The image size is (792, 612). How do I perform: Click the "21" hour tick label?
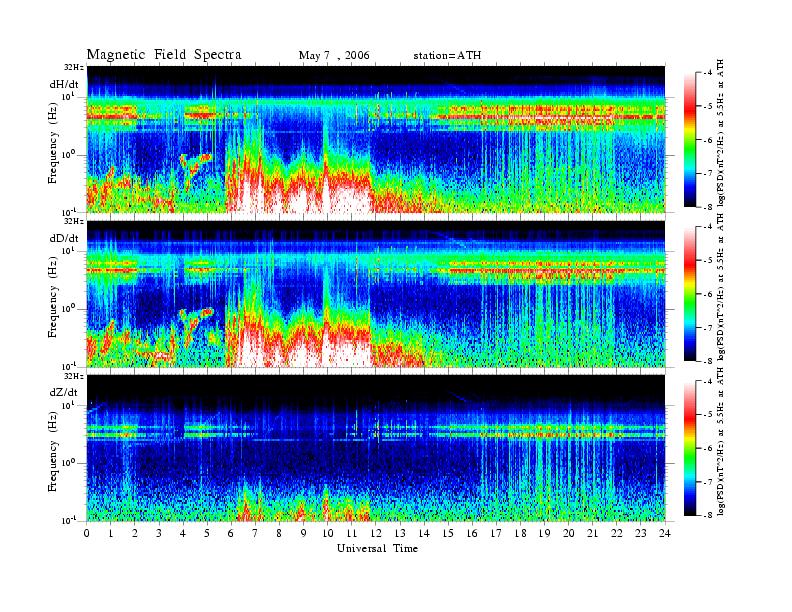tap(592, 533)
